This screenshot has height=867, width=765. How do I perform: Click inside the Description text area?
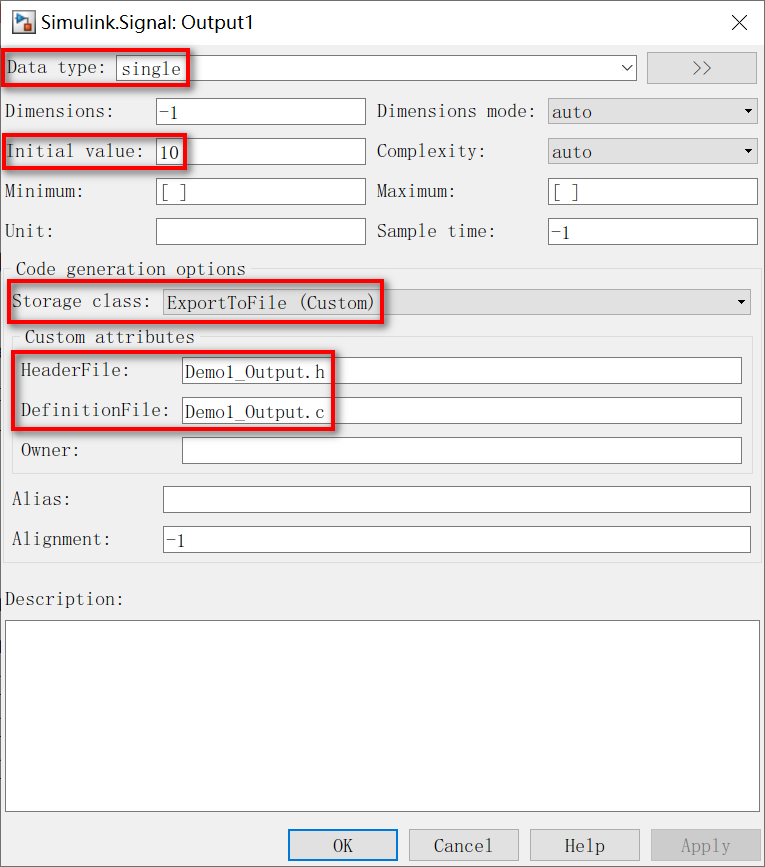382,716
